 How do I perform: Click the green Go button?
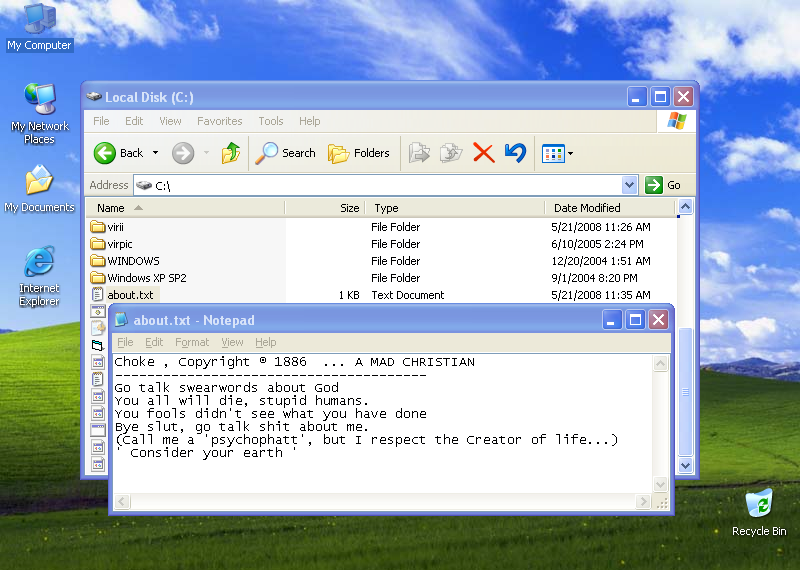[x=663, y=185]
